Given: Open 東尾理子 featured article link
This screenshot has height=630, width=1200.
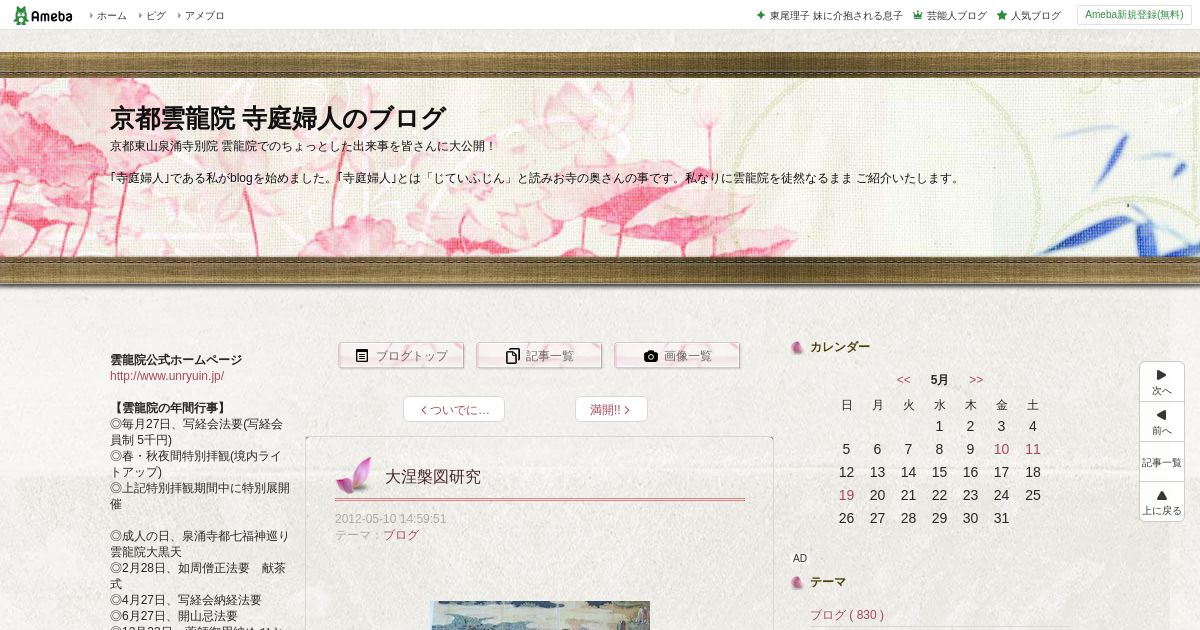Looking at the screenshot, I should pos(836,16).
